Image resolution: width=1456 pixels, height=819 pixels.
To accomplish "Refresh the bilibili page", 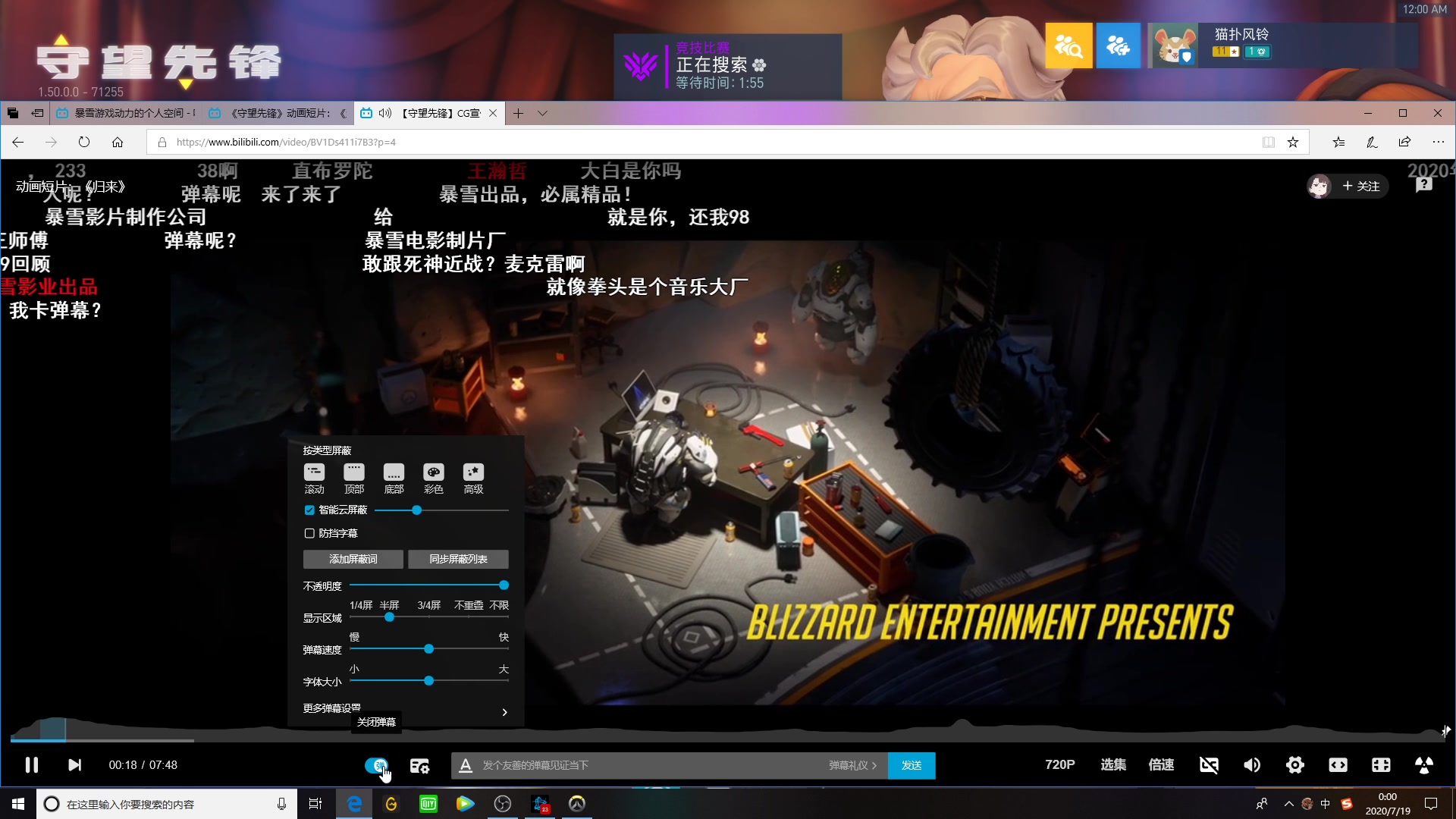I will click(84, 142).
